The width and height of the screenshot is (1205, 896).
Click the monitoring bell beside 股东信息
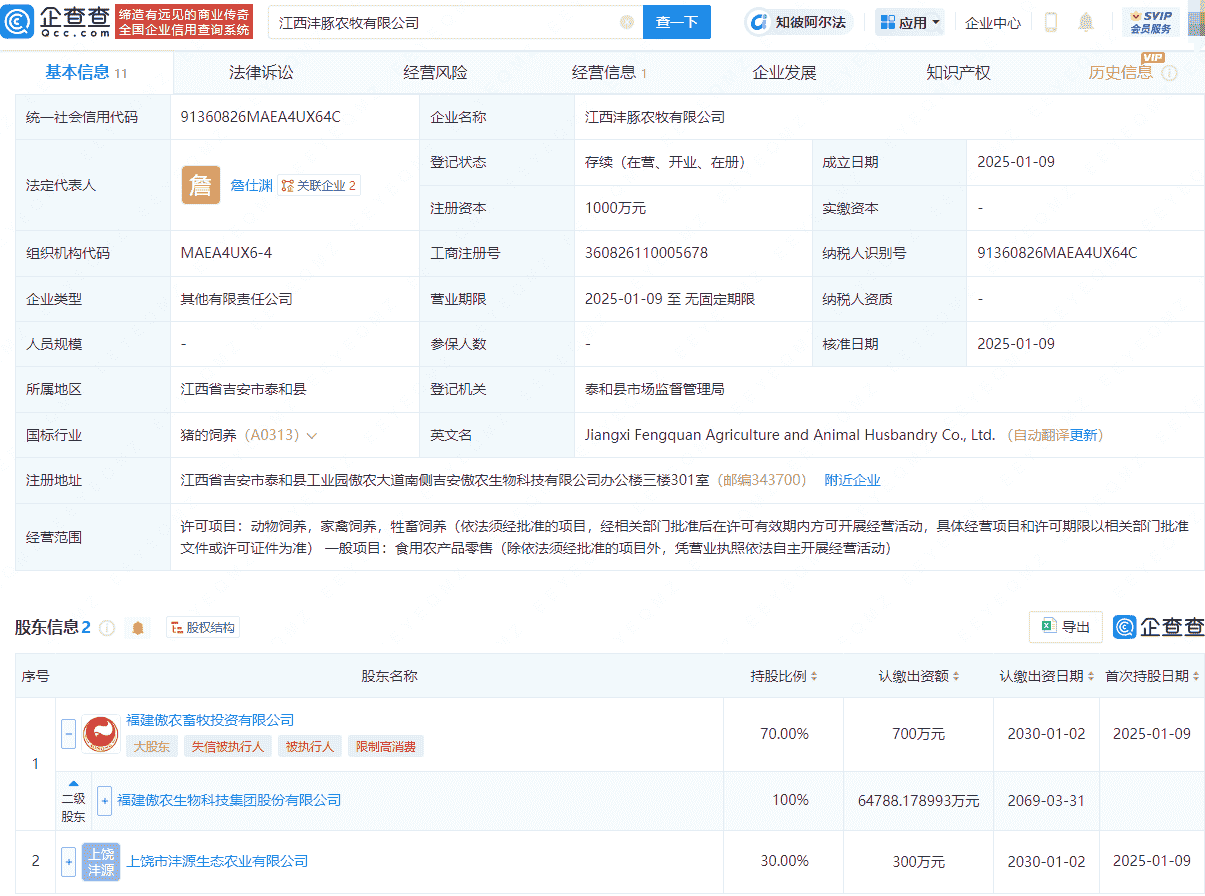[x=137, y=627]
